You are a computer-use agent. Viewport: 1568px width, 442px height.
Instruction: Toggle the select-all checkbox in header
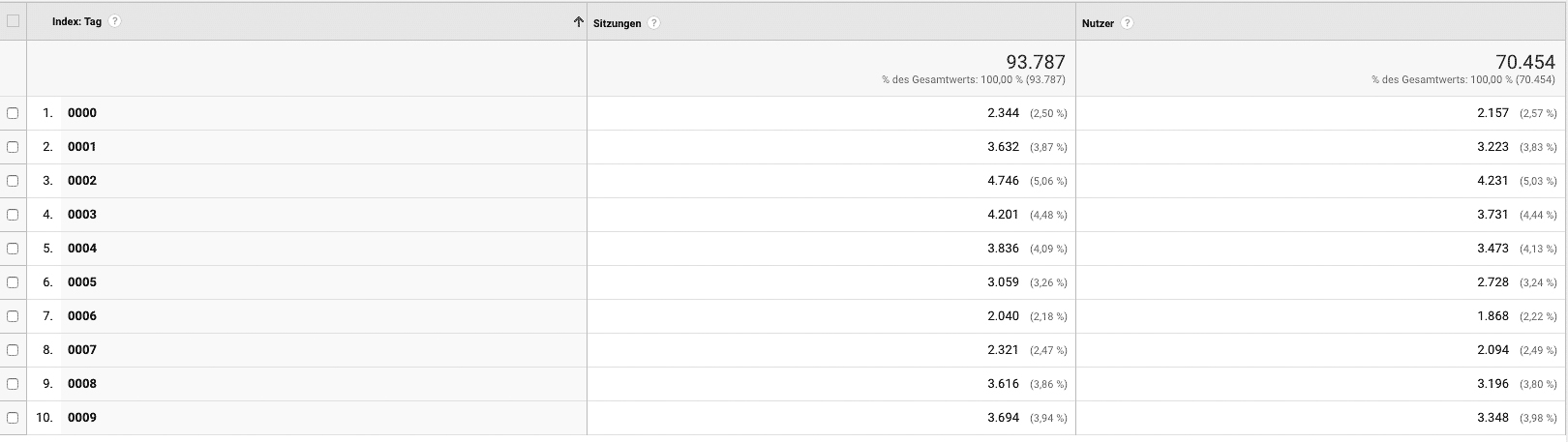click(x=13, y=21)
